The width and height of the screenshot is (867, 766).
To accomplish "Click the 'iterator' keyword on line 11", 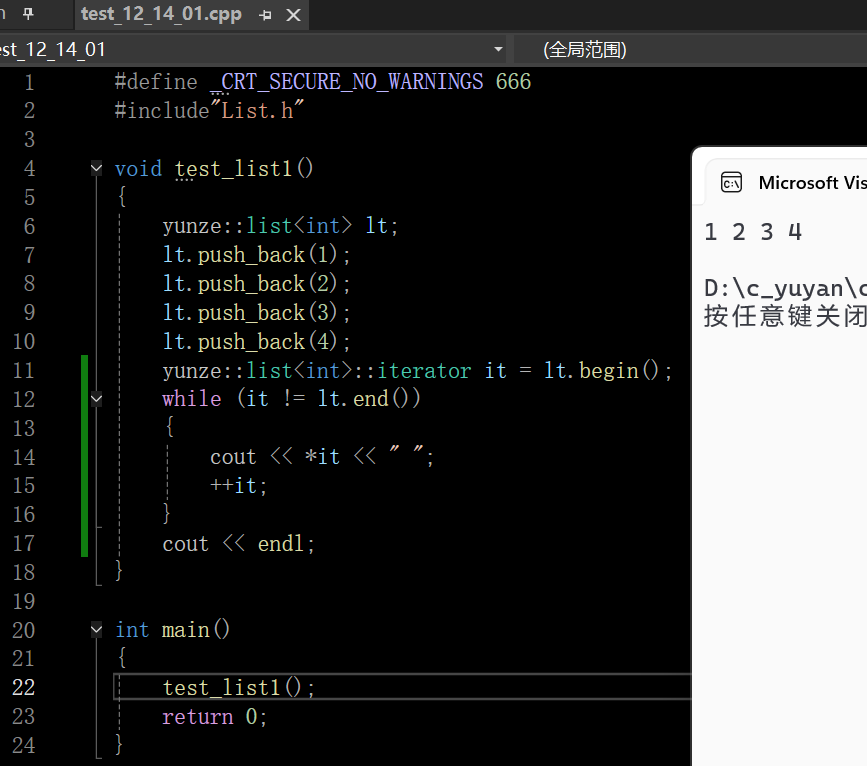I will point(424,371).
